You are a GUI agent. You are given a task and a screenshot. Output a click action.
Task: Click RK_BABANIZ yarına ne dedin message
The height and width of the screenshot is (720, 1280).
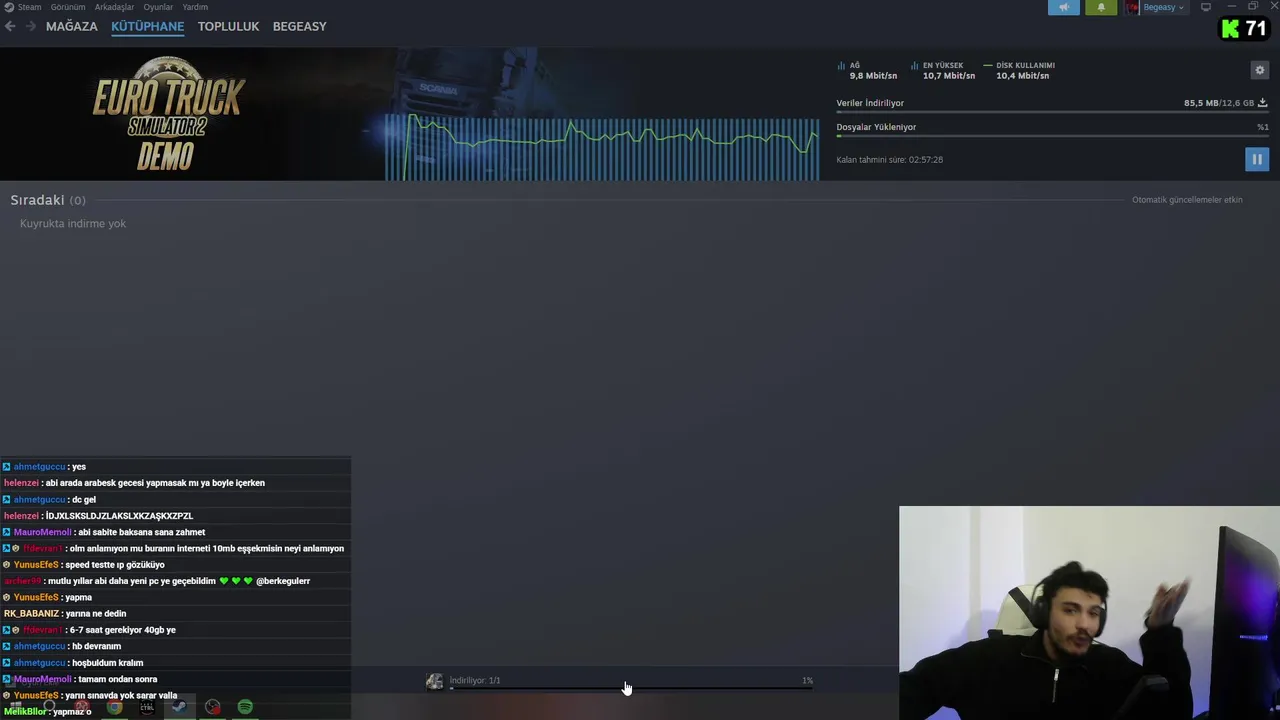(x=65, y=614)
